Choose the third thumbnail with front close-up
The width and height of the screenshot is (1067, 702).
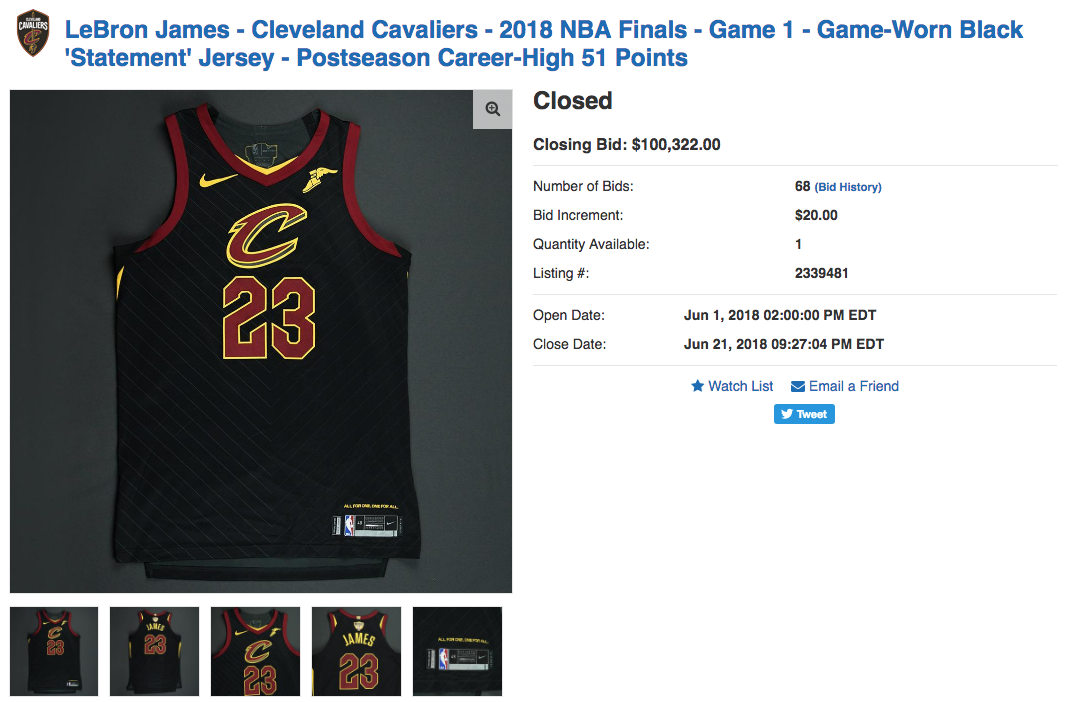click(x=255, y=651)
